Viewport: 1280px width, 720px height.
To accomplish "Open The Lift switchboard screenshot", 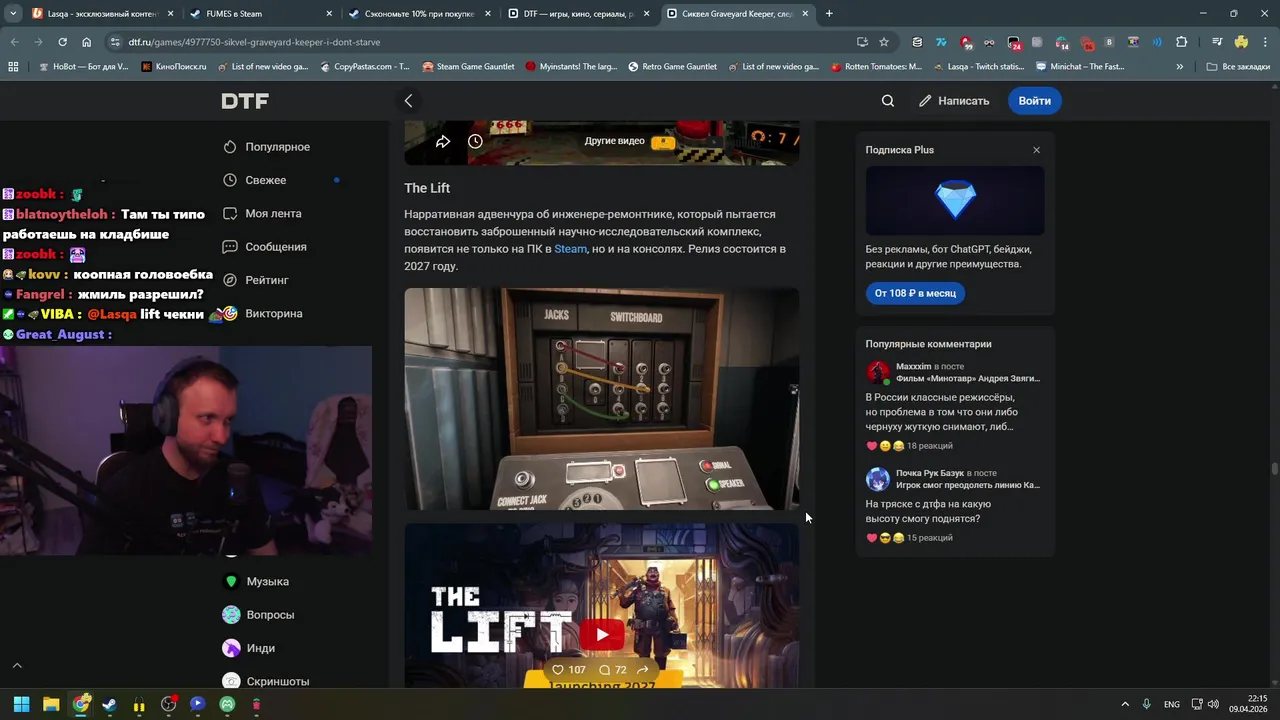I will click(x=601, y=399).
